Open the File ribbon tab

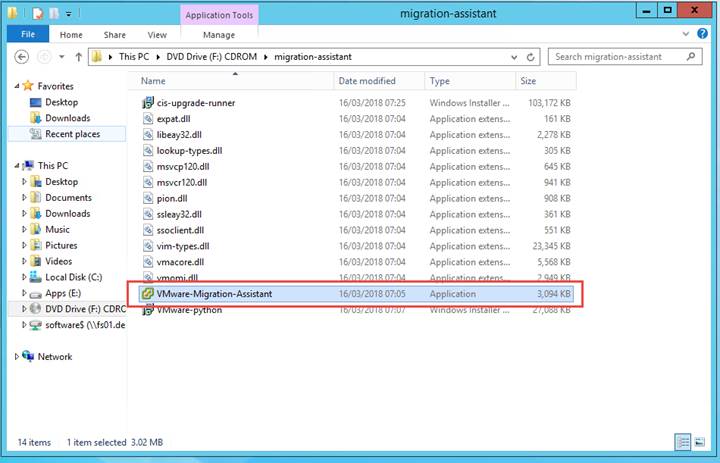28,34
